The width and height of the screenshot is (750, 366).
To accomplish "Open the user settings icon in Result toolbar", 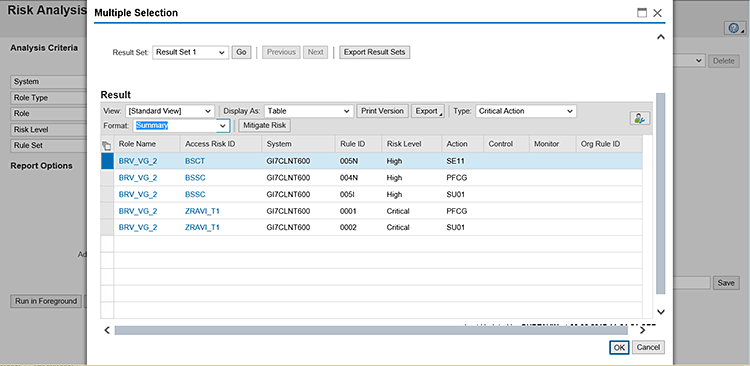I will pyautogui.click(x=640, y=118).
